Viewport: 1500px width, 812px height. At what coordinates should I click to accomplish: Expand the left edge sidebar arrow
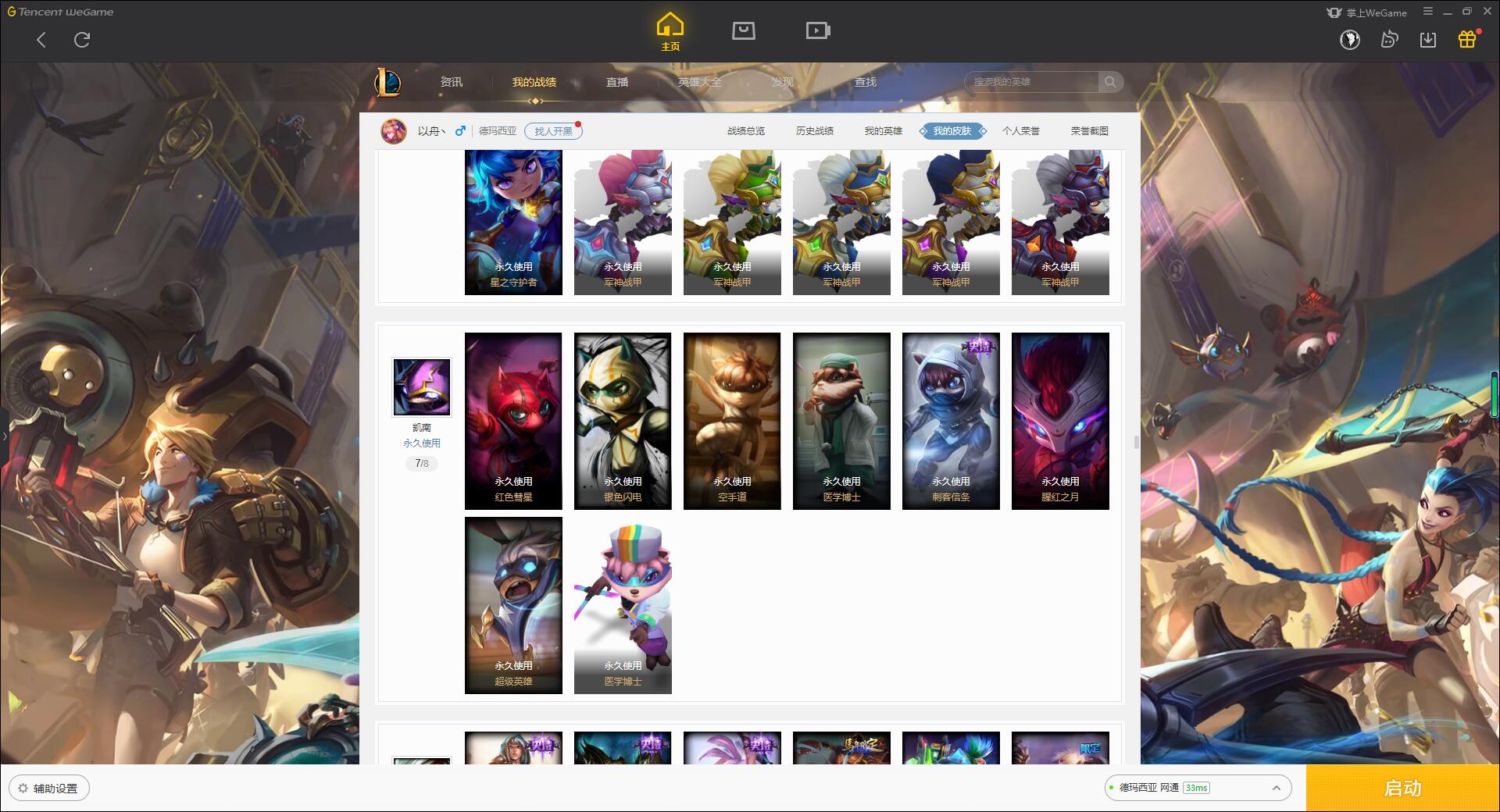(4, 436)
